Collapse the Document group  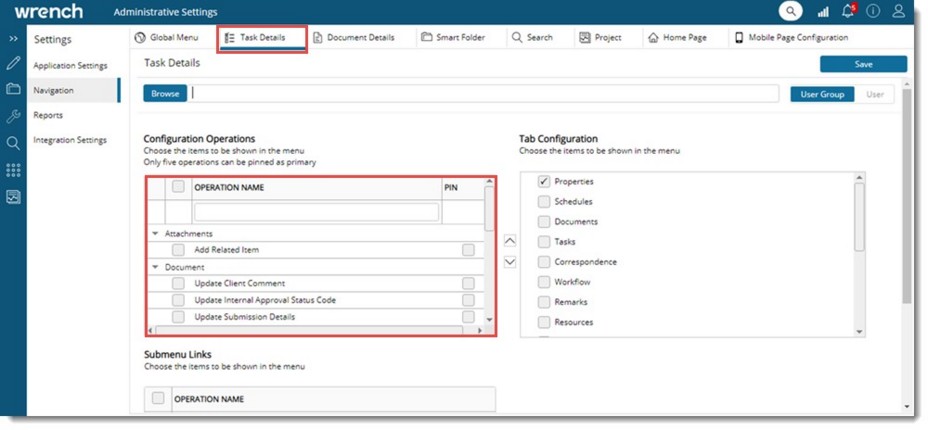point(155,267)
